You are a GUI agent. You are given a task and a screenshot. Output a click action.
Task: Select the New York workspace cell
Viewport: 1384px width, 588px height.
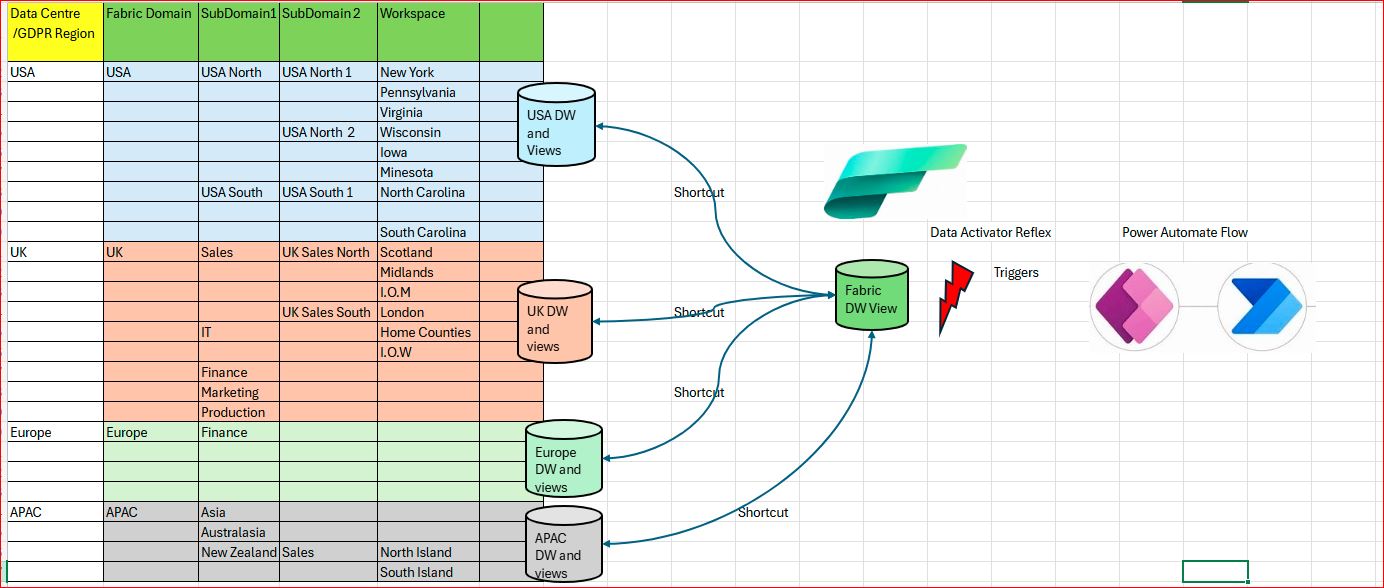pyautogui.click(x=428, y=72)
